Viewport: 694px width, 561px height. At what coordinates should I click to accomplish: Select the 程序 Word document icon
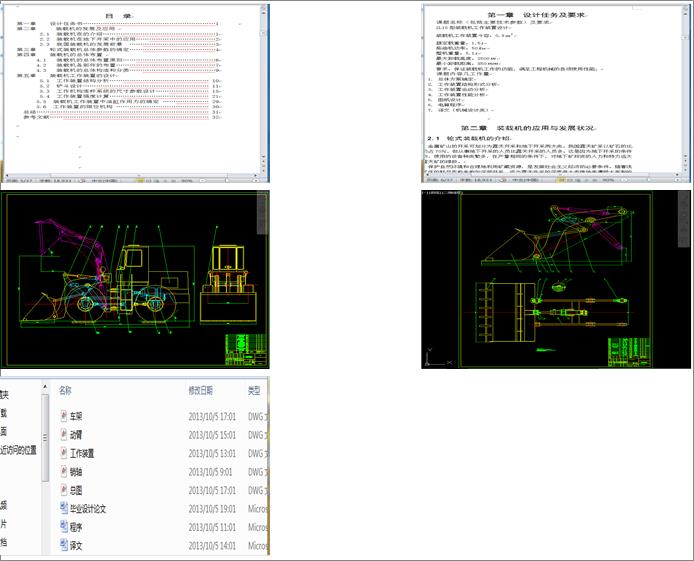point(64,527)
